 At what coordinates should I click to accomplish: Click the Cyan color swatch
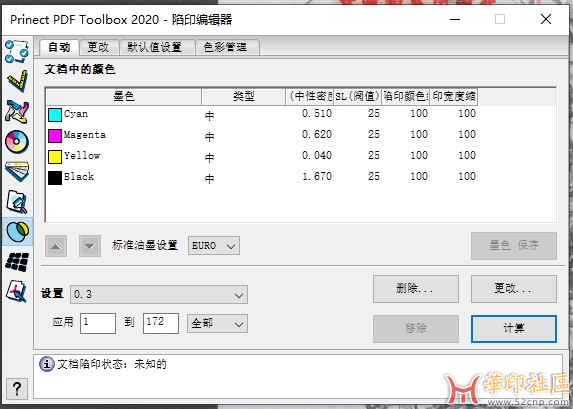[55, 115]
